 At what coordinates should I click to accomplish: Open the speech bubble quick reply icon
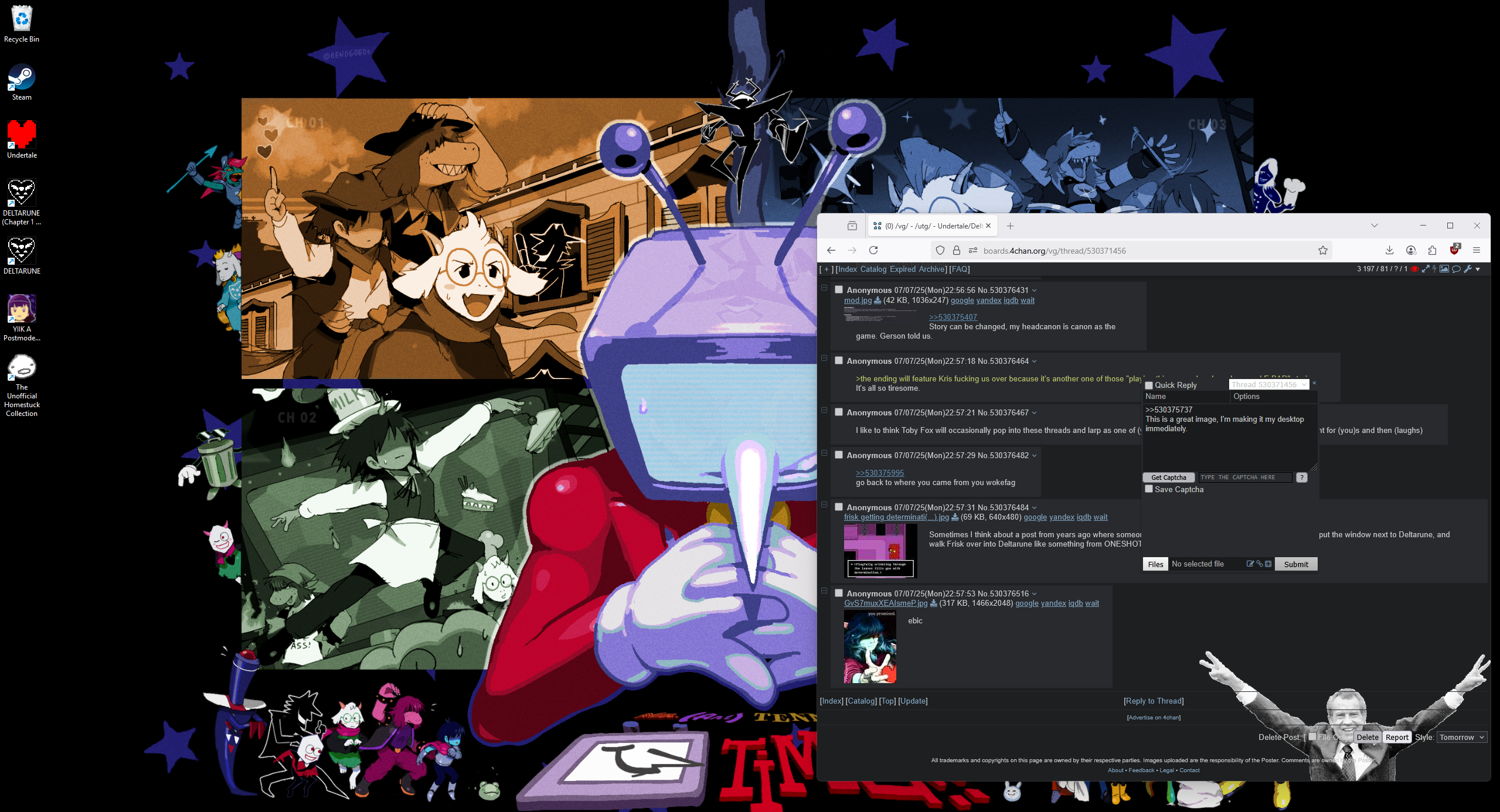coord(1456,269)
